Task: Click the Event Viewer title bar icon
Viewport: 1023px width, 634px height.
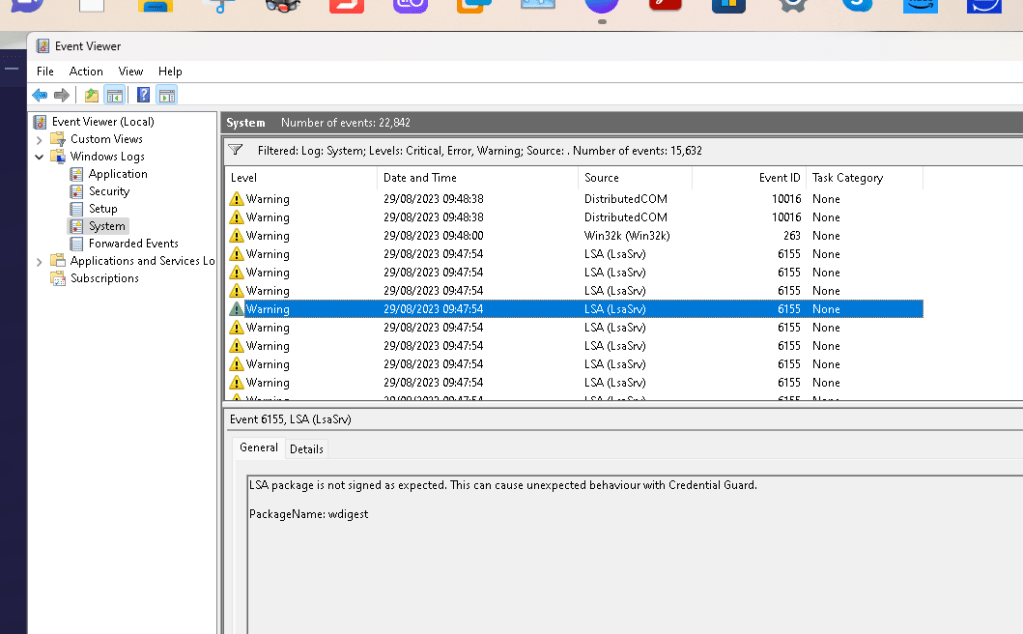Action: pyautogui.click(x=43, y=46)
